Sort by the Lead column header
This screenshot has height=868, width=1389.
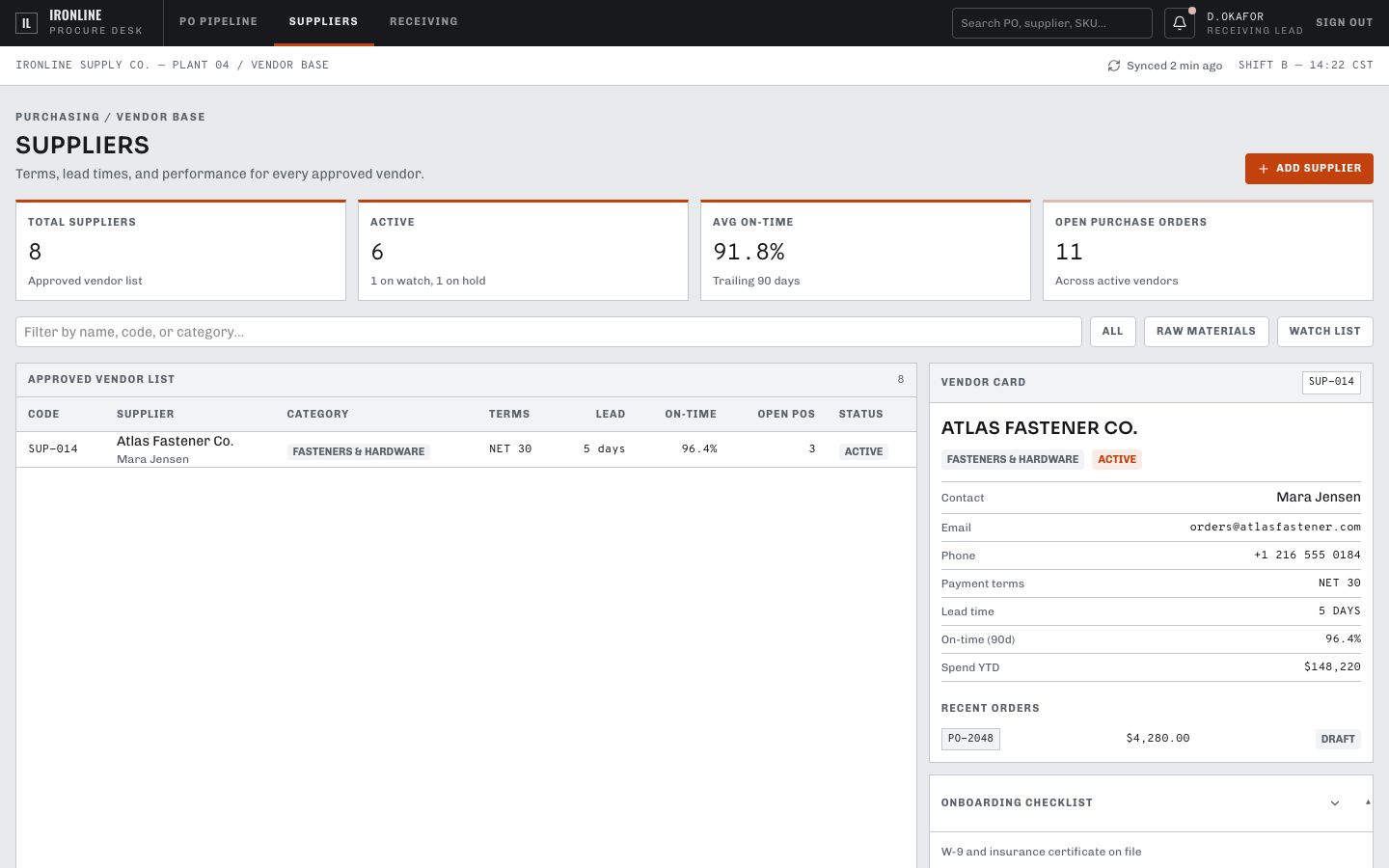point(611,414)
